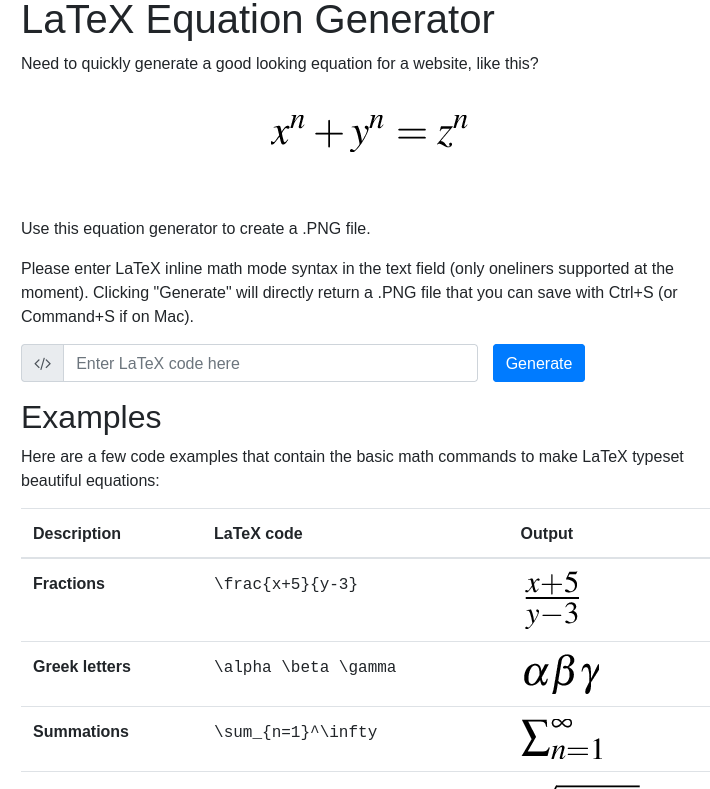Click the paragraph mentioning Ctrl+S shortcut

tap(349, 292)
